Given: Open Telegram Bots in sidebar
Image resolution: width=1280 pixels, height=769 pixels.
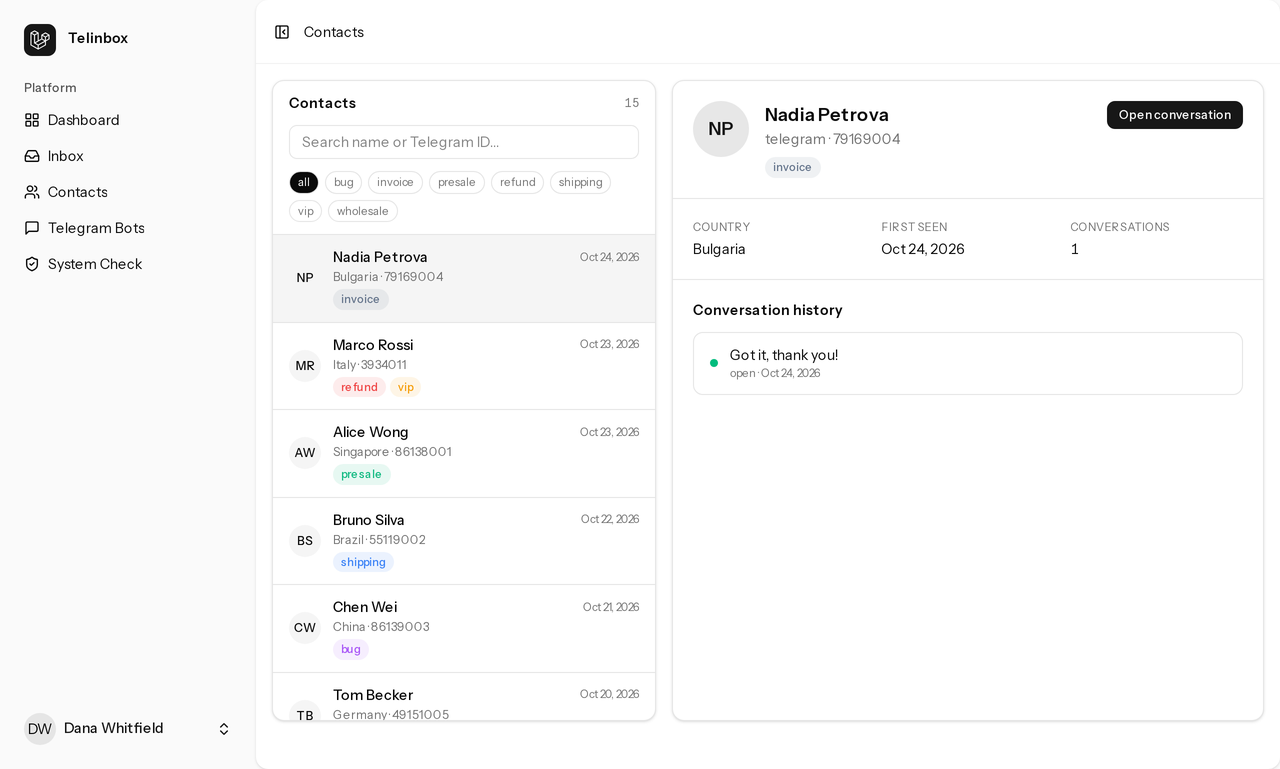Looking at the screenshot, I should point(128,228).
